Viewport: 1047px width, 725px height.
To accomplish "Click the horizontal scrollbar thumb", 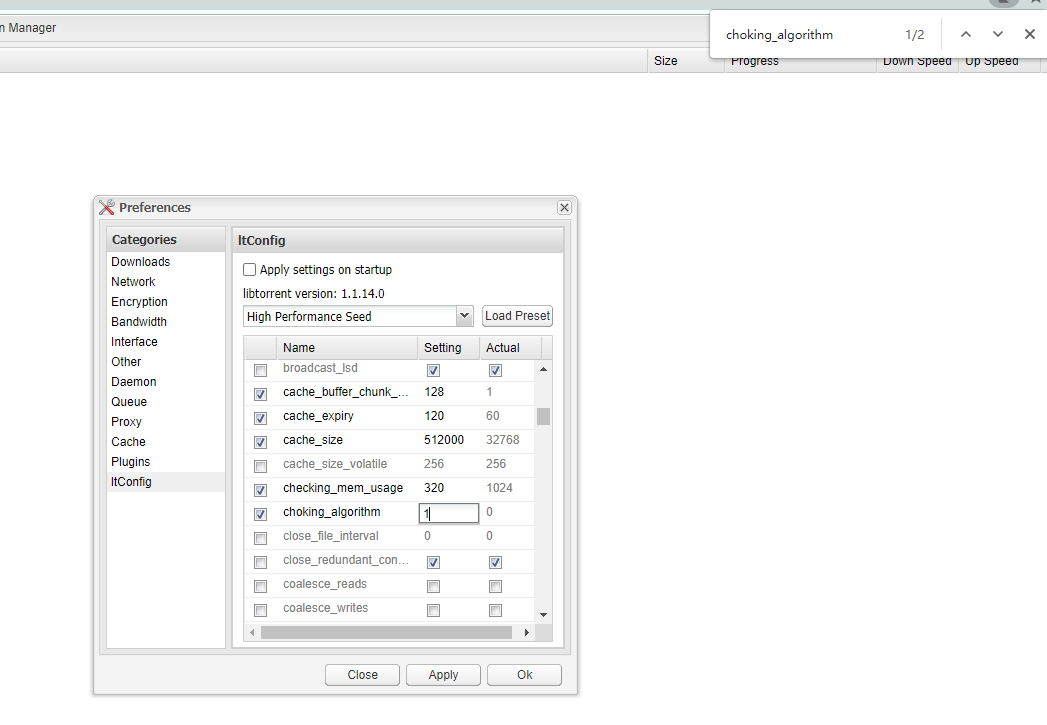I will click(x=387, y=632).
